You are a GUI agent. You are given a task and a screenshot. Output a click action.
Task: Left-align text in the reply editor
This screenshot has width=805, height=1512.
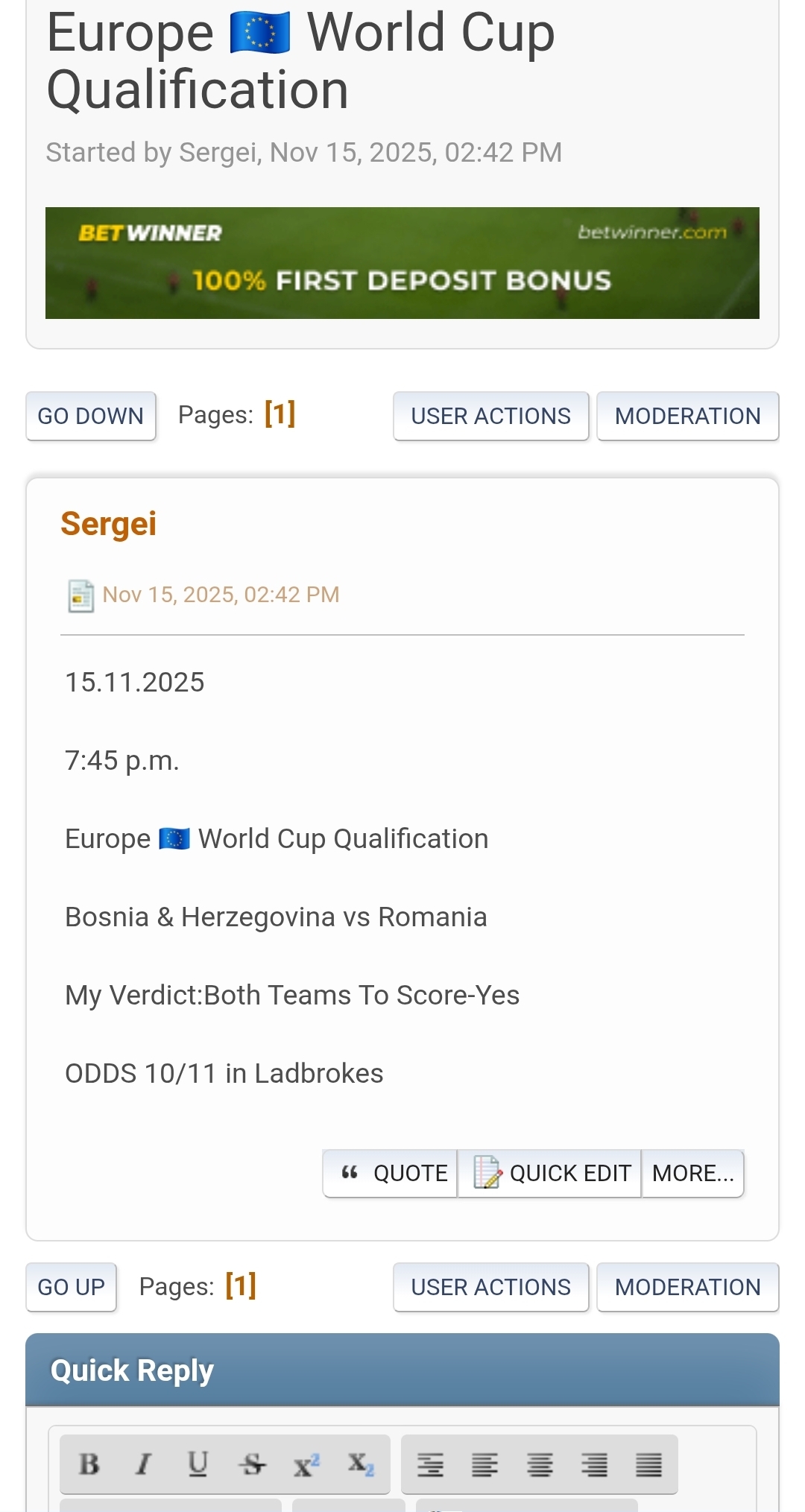pos(484,1465)
